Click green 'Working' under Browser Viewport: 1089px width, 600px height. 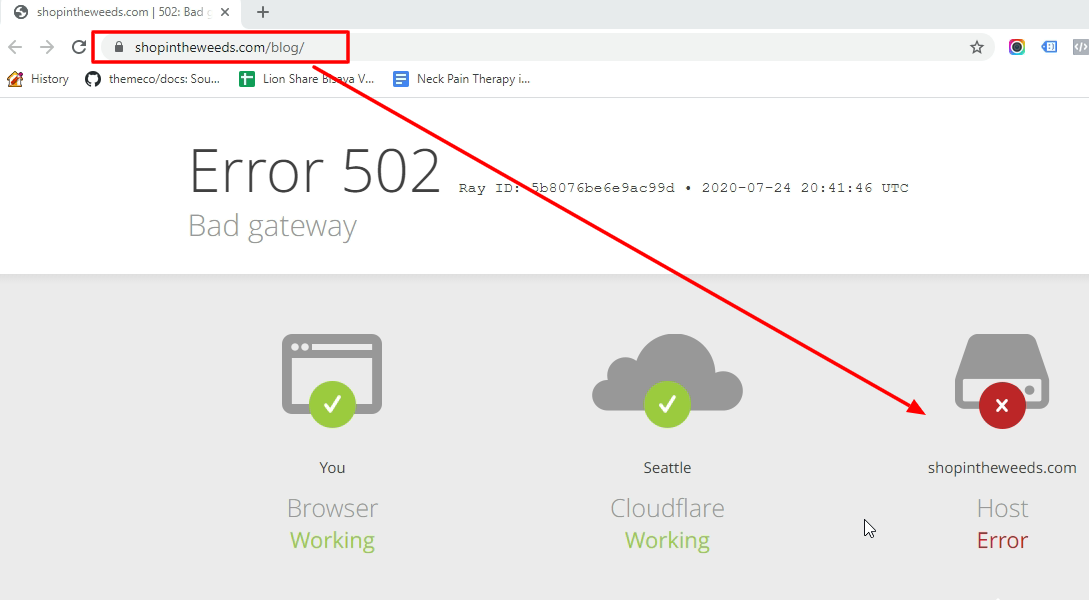tap(332, 540)
